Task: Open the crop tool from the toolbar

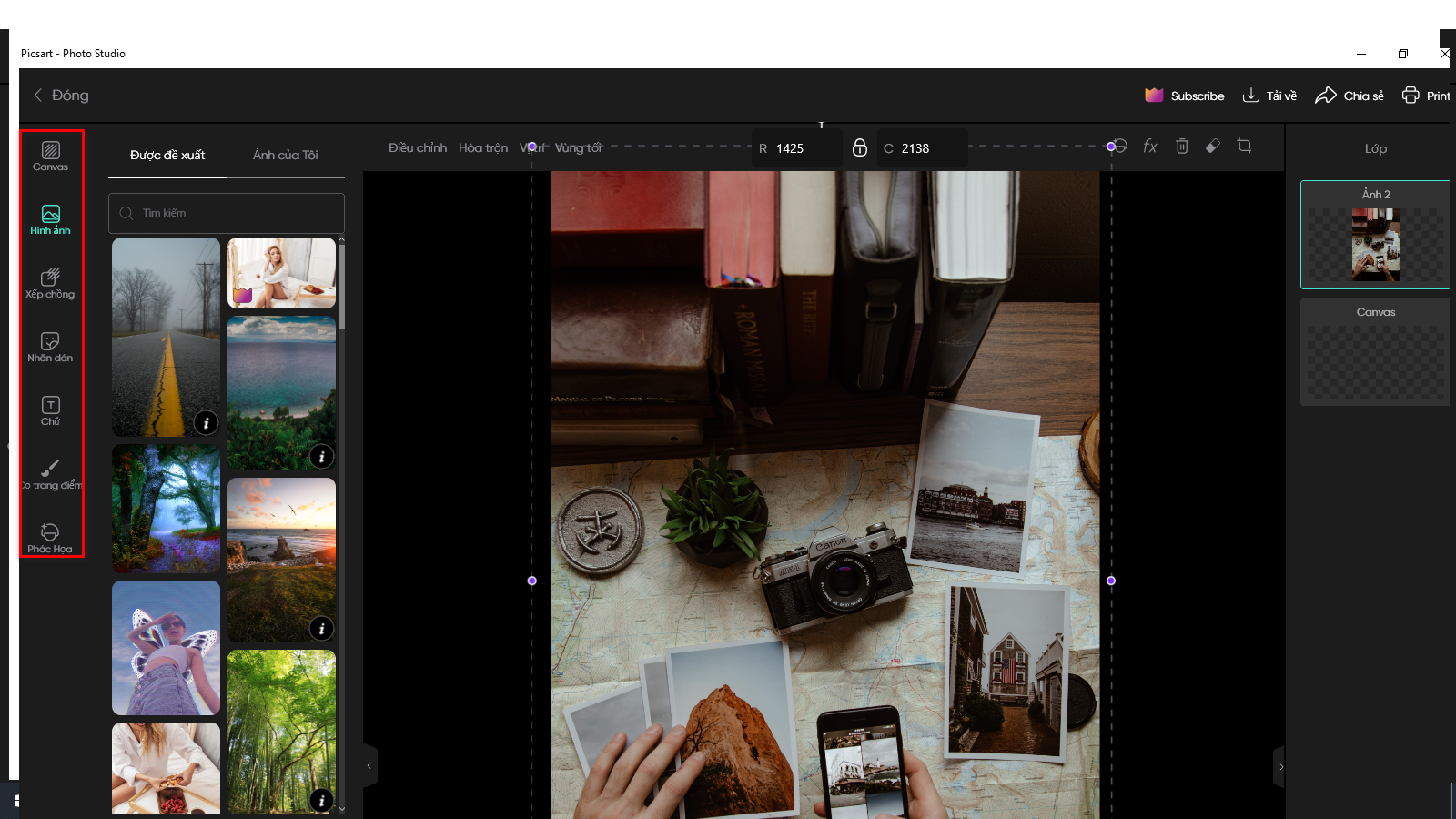Action: [x=1244, y=147]
